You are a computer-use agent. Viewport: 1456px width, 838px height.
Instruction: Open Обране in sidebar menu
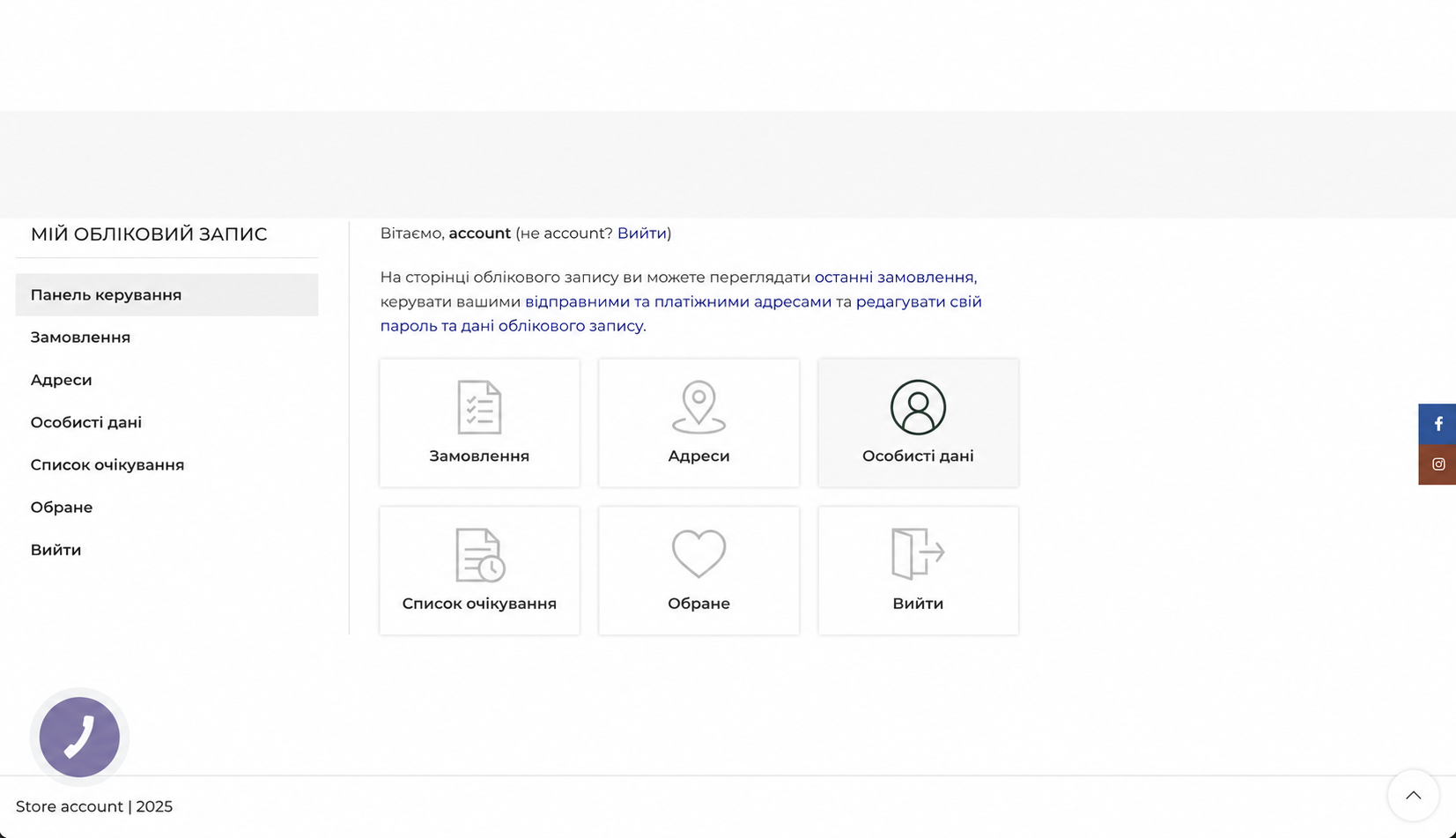(166, 507)
